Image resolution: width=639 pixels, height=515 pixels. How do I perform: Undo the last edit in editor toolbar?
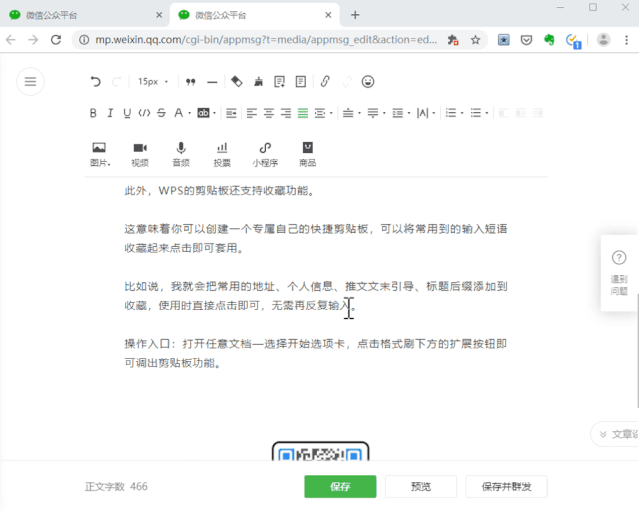95,81
